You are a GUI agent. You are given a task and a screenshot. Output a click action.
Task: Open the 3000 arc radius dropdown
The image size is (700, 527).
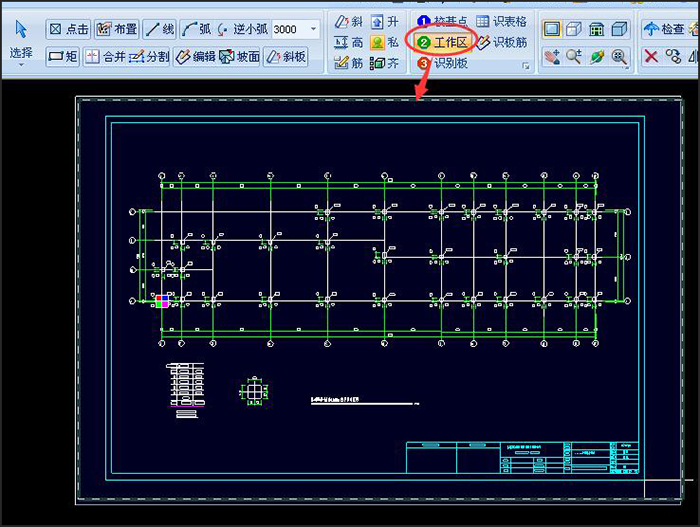314,30
